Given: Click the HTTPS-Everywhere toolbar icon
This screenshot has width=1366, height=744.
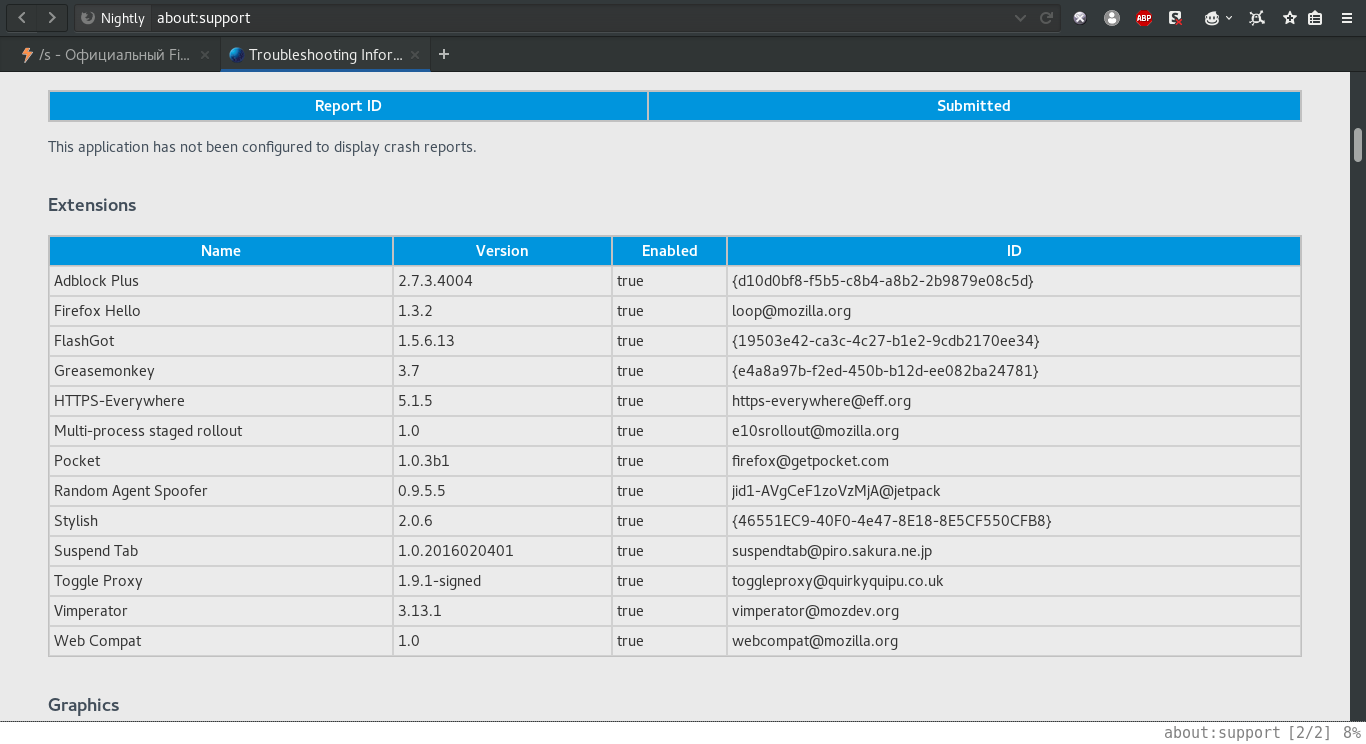Looking at the screenshot, I should click(x=1257, y=18).
